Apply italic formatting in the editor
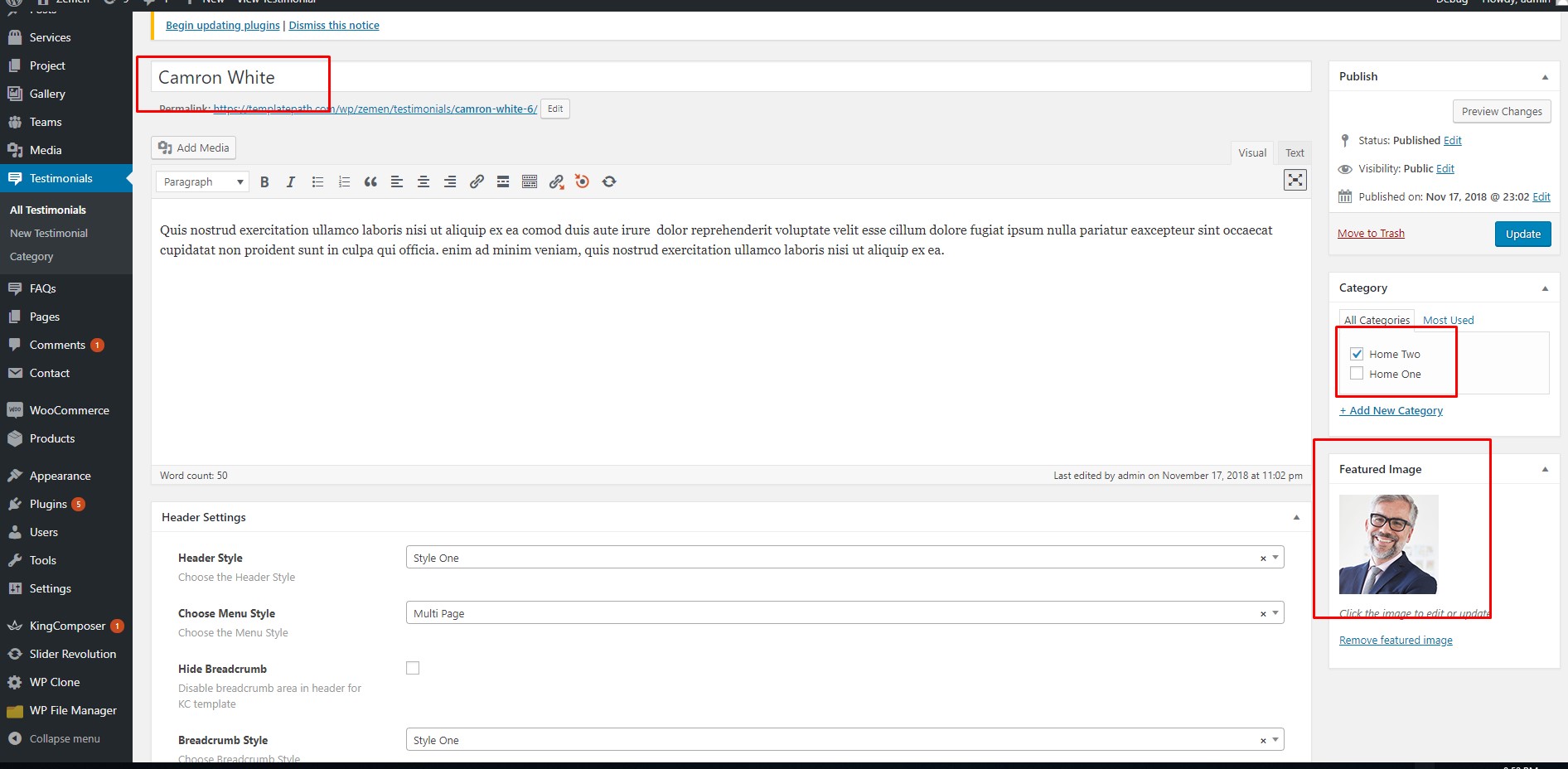The image size is (1568, 769). coord(291,182)
